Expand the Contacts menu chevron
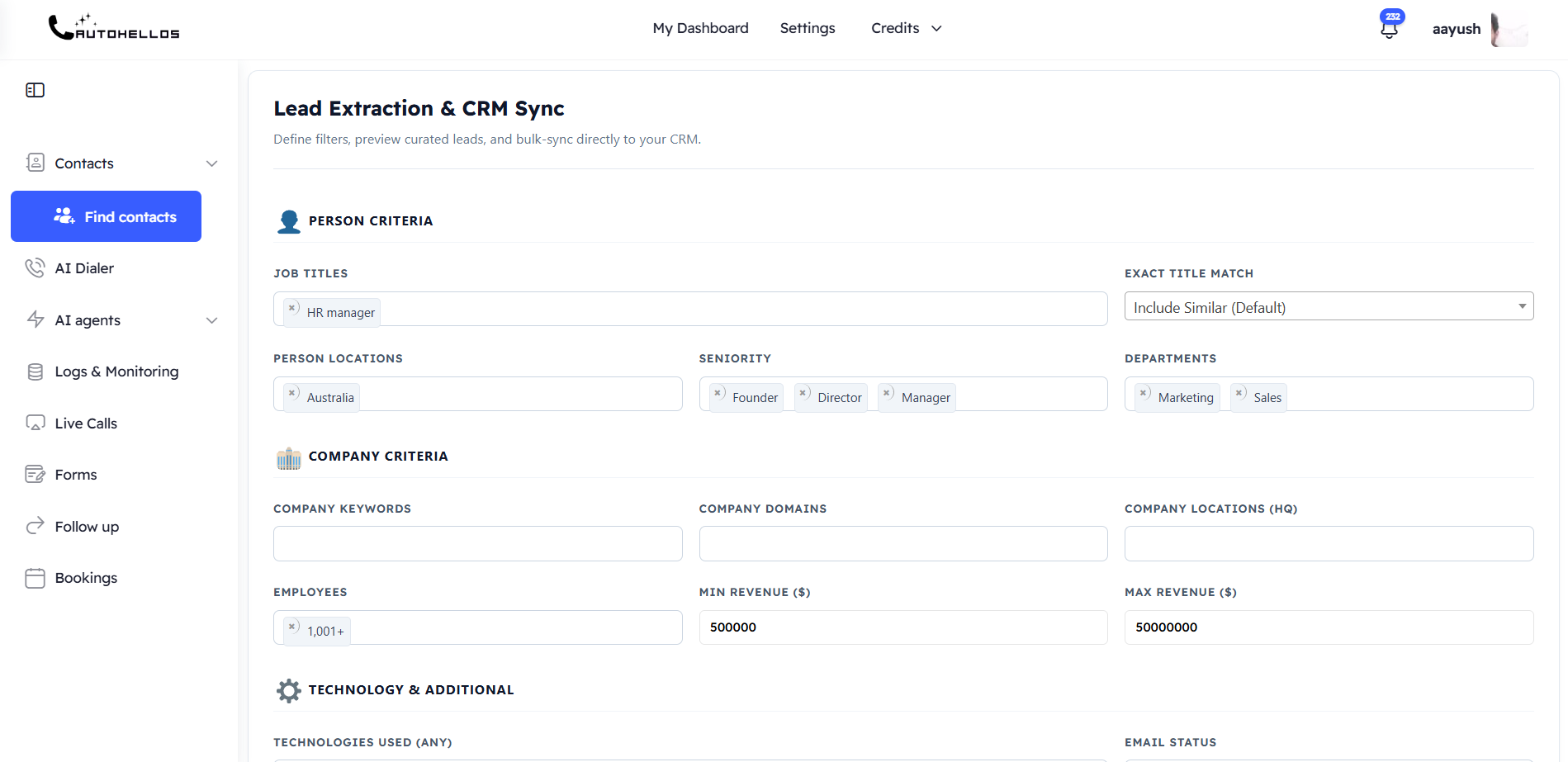Viewport: 1568px width, 762px height. coord(212,163)
